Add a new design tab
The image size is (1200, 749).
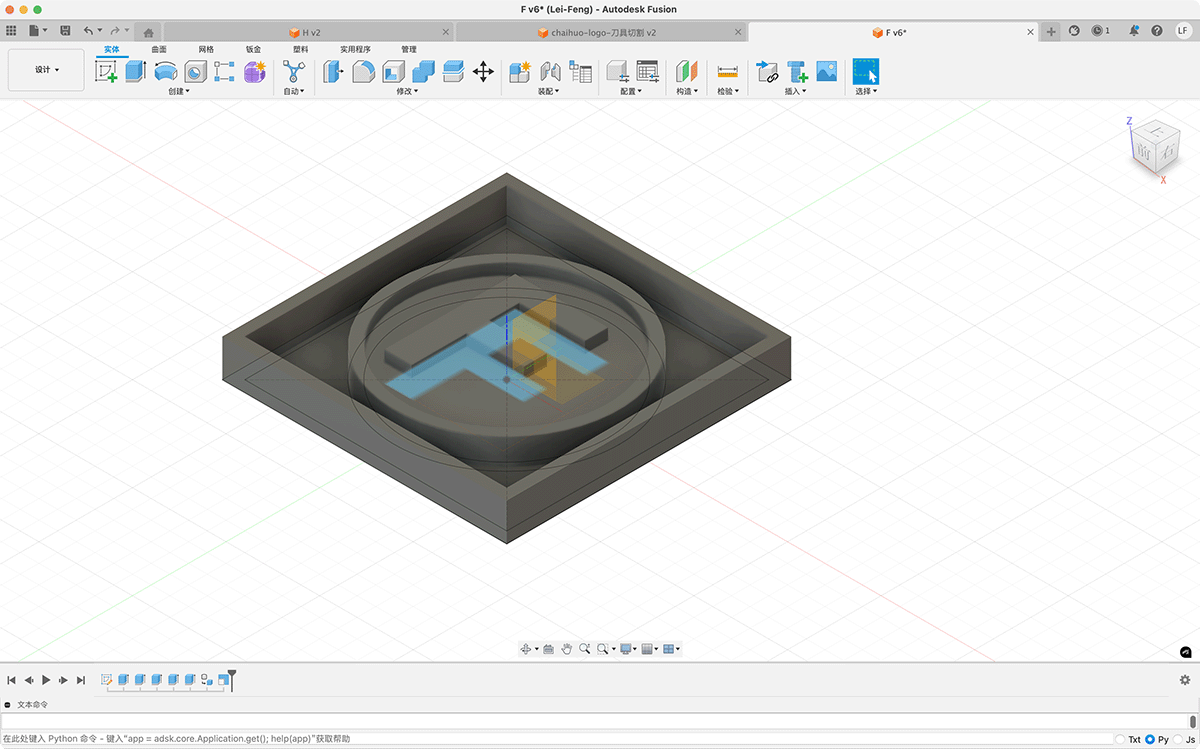pos(1051,32)
